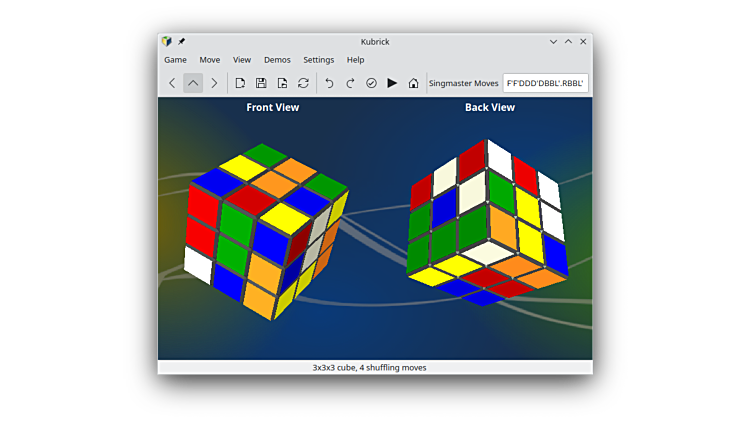Click the home standard view icon

(x=413, y=83)
